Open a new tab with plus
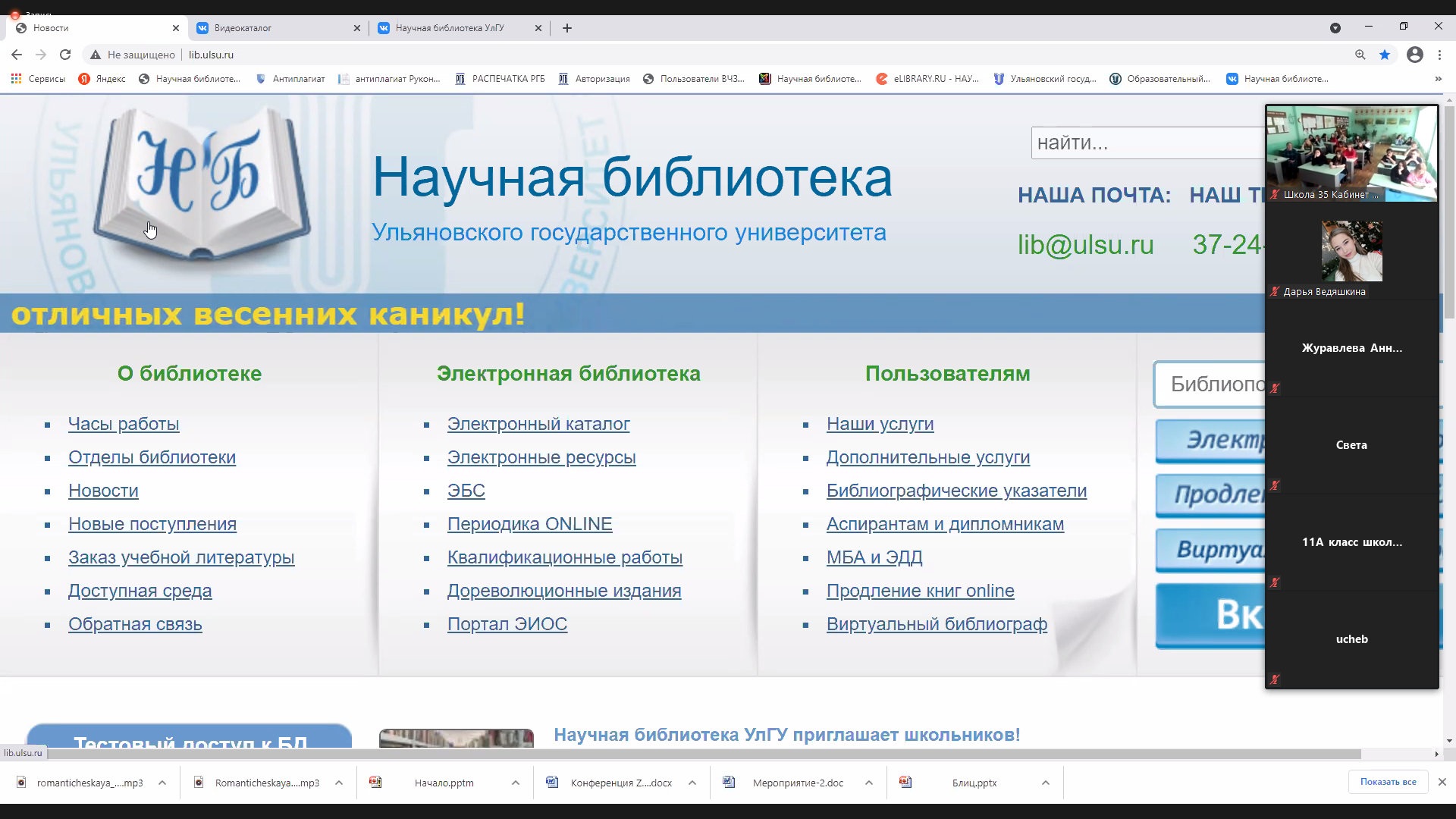Viewport: 1456px width, 819px height. 567,28
